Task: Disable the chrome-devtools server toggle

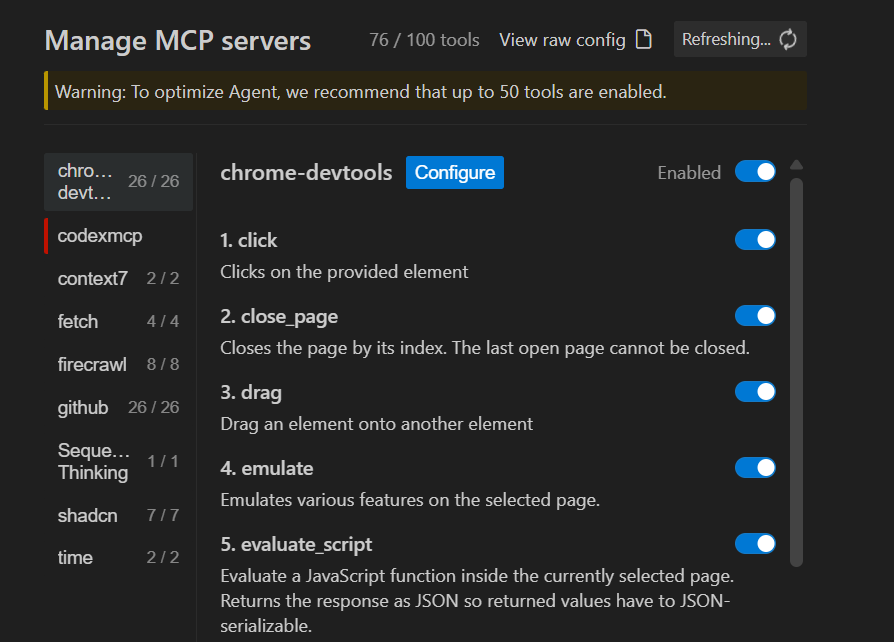Action: coord(755,172)
